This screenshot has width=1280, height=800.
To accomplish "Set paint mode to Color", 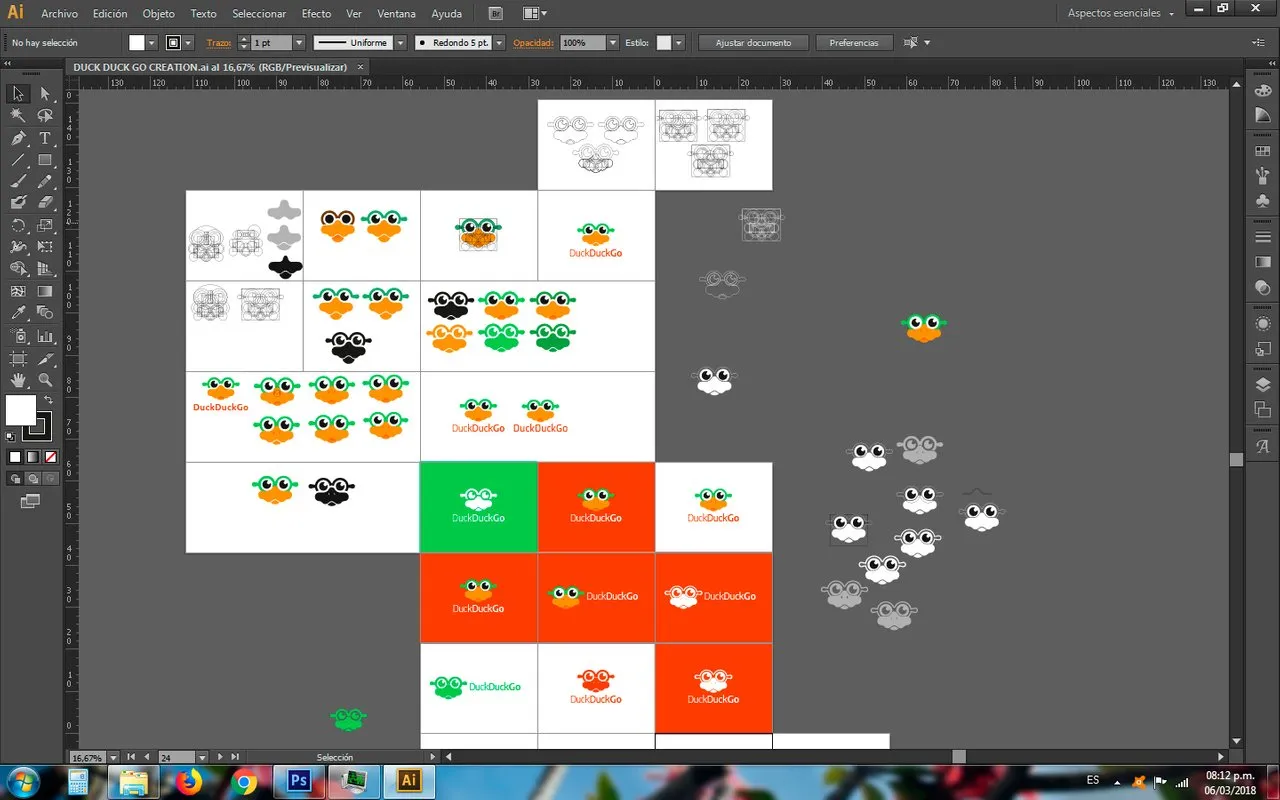I will coord(15,457).
